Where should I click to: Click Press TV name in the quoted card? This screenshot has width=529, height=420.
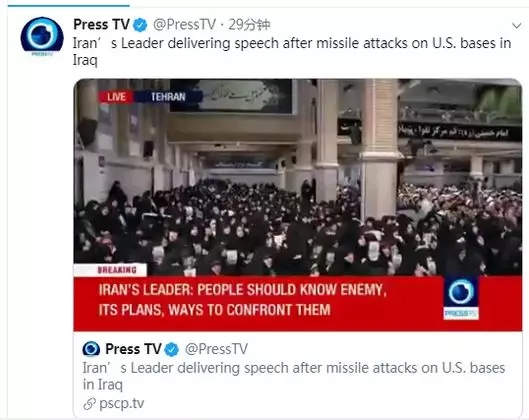[133, 349]
